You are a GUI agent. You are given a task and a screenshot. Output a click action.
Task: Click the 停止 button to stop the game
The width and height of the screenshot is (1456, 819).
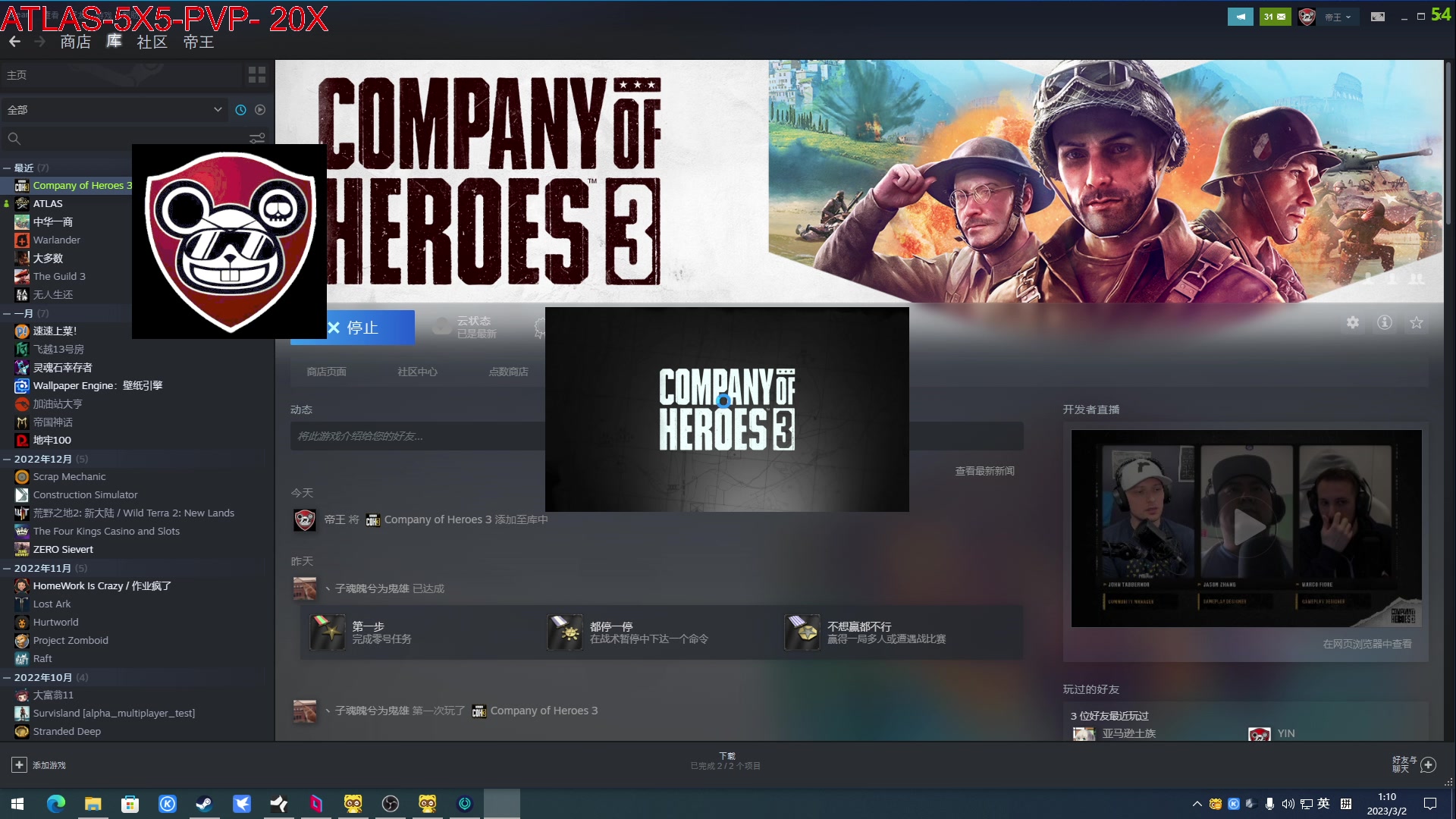[x=353, y=327]
